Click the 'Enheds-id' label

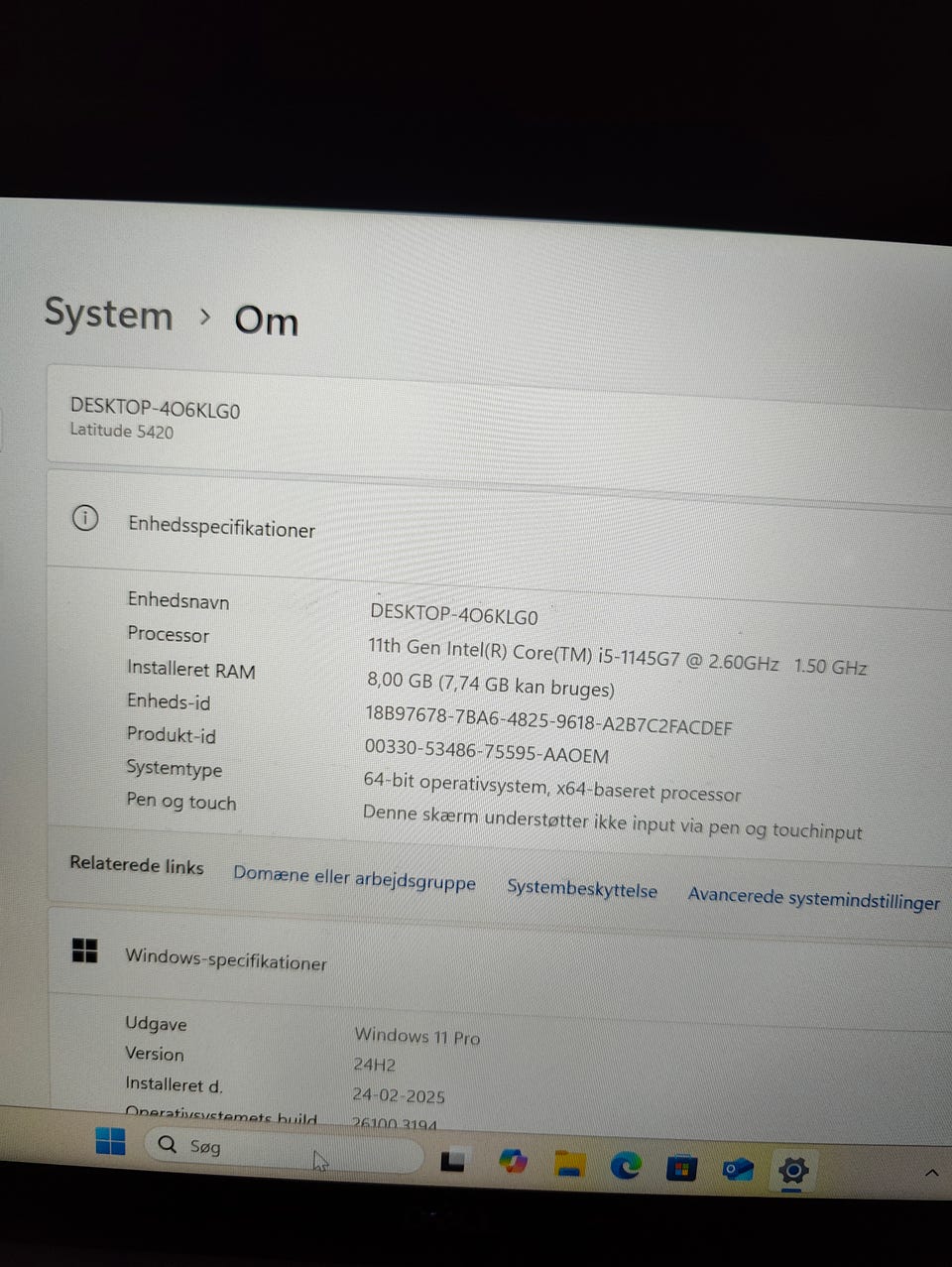click(169, 701)
